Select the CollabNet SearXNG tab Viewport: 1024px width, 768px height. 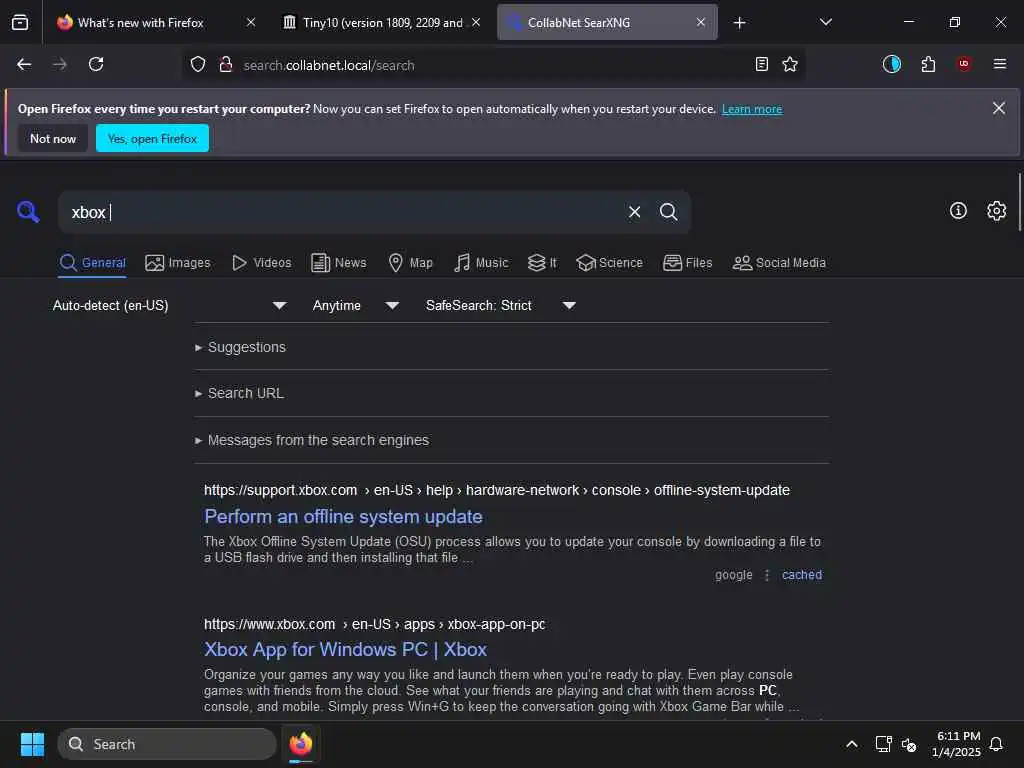coord(607,23)
